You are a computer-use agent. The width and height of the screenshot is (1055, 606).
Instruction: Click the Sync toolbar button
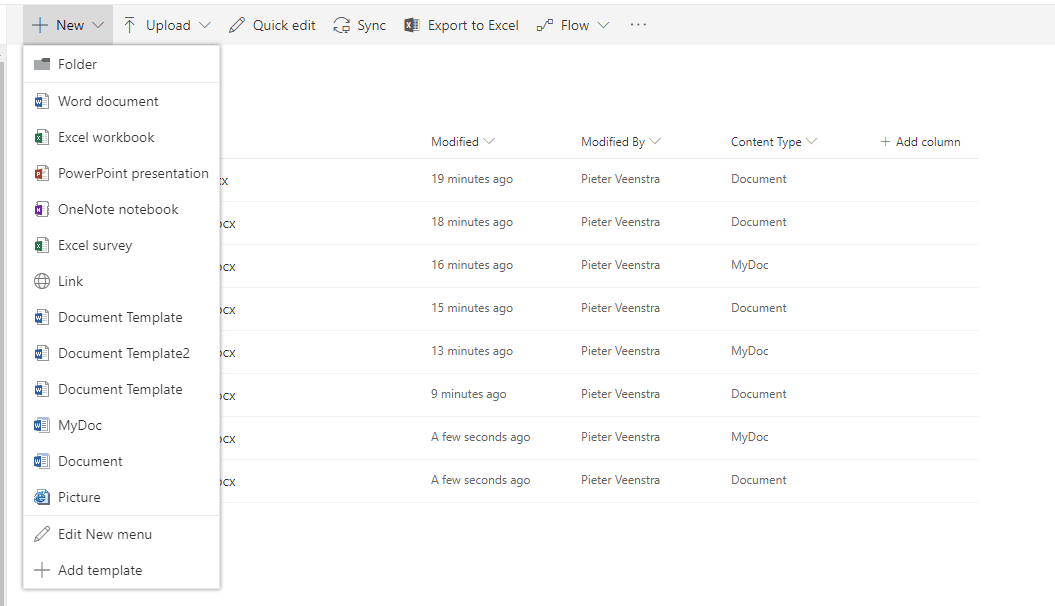pos(360,25)
